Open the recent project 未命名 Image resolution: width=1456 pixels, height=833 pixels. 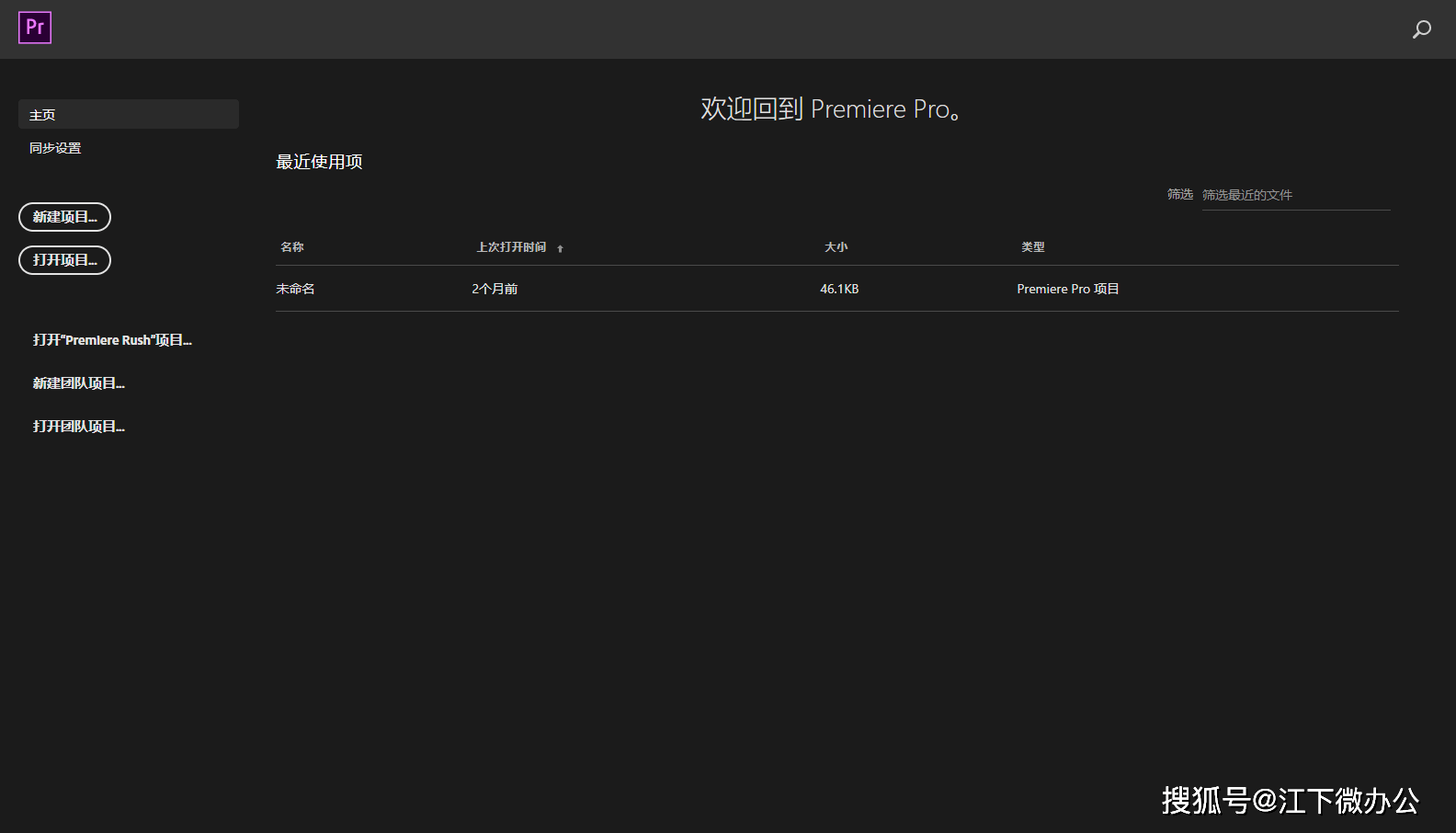(x=295, y=289)
